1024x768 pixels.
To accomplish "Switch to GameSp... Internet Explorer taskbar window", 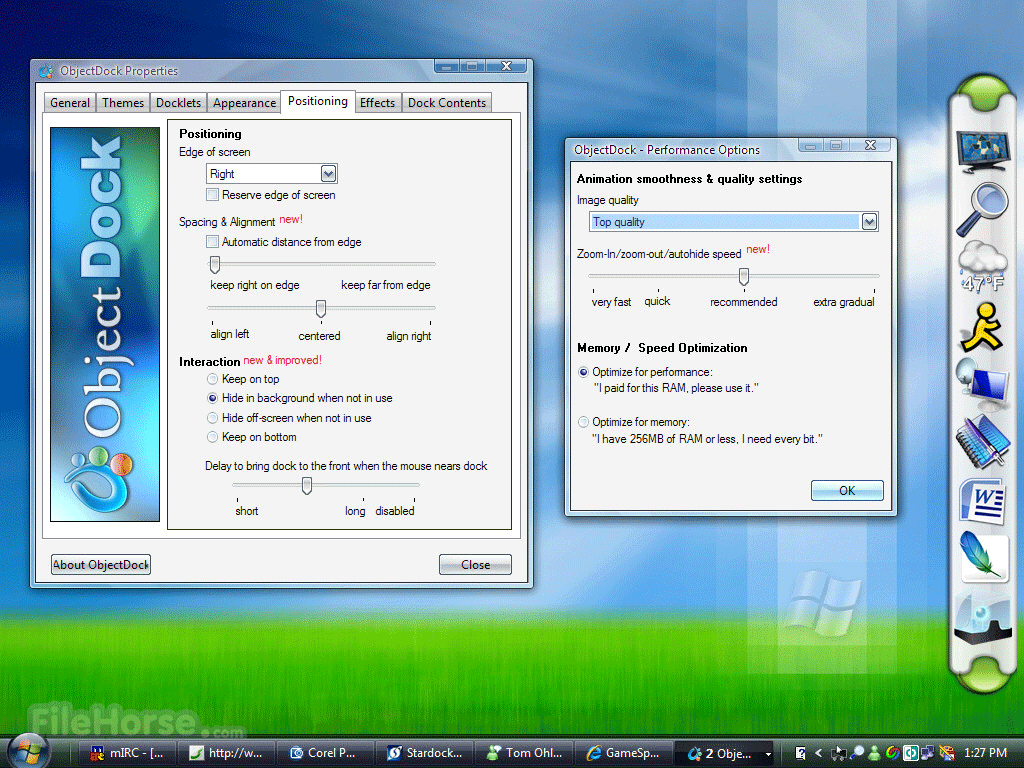I will click(x=623, y=753).
